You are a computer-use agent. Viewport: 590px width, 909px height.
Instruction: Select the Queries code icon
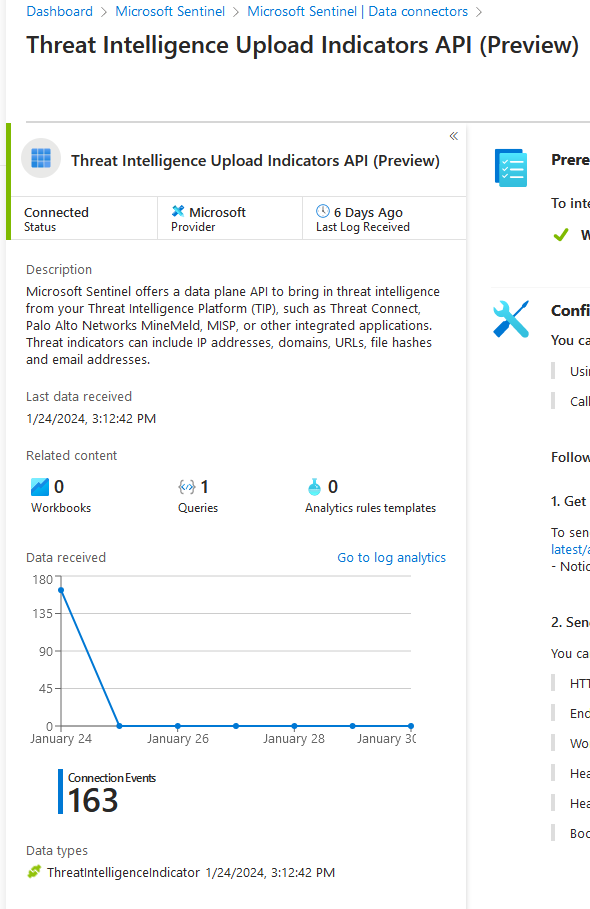(x=187, y=486)
